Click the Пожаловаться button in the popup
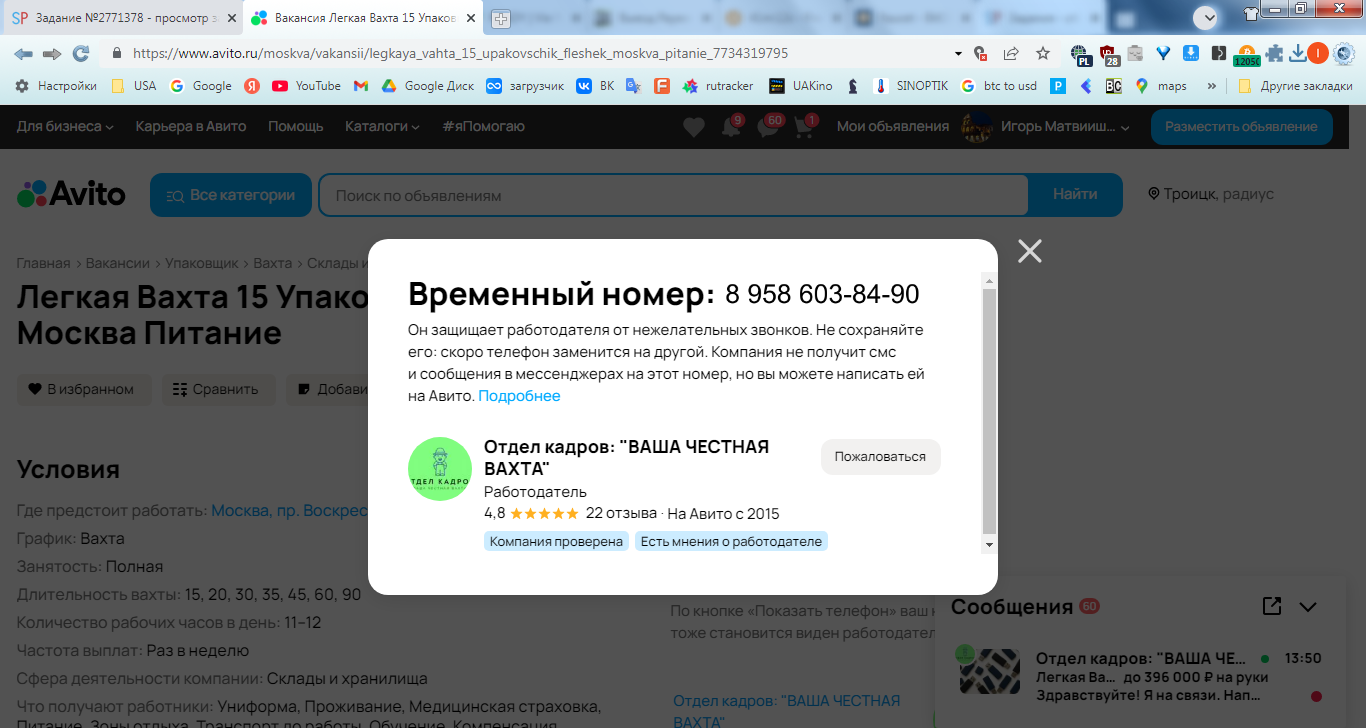The width and height of the screenshot is (1366, 728). coord(880,456)
